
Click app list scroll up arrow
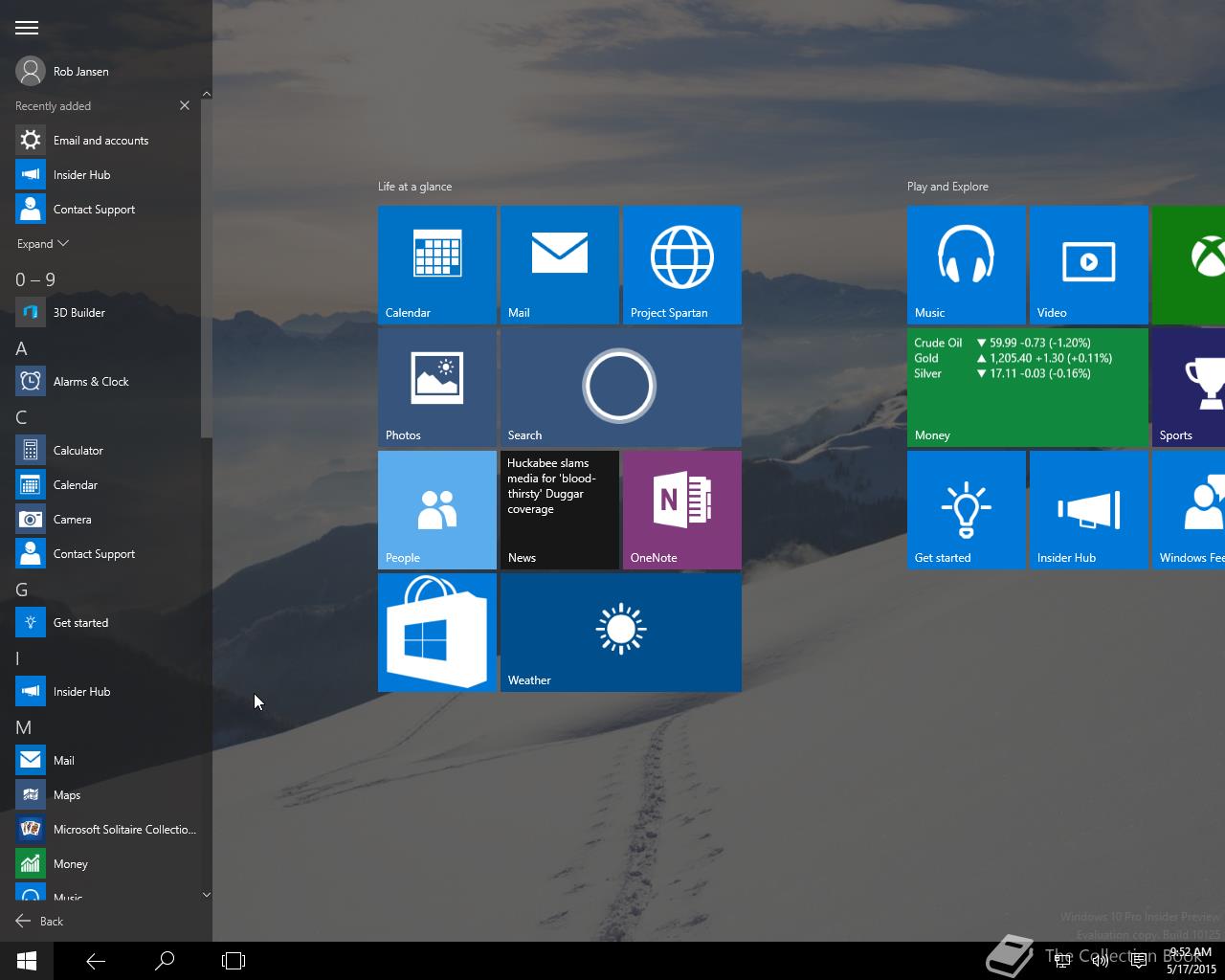tap(207, 94)
